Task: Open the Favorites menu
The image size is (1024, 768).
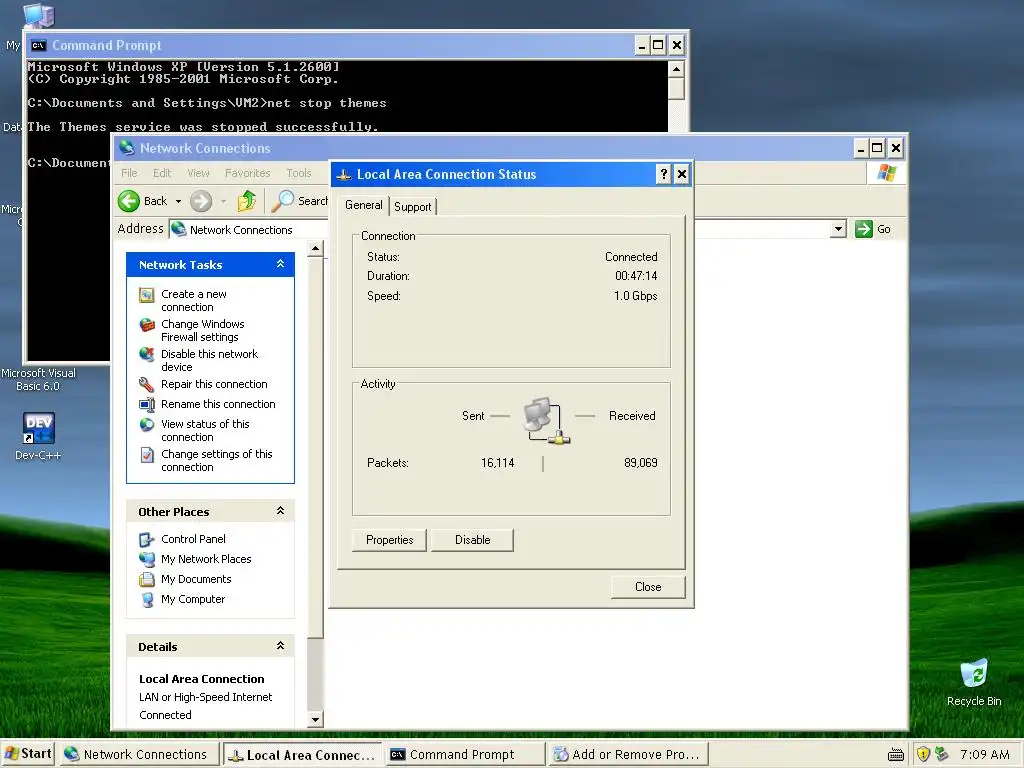Action: [248, 173]
